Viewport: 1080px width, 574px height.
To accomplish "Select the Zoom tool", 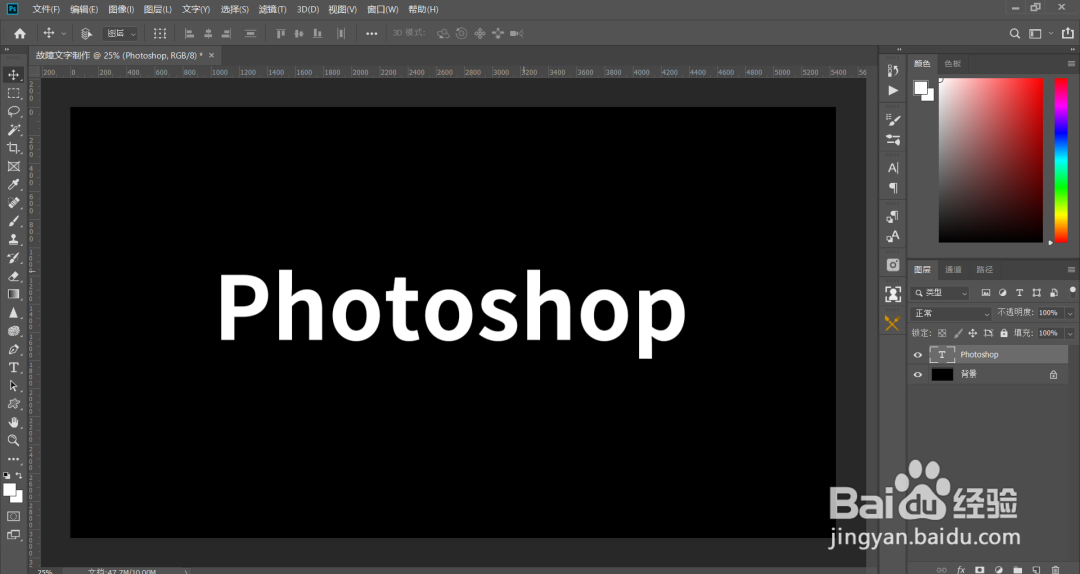I will 13,440.
